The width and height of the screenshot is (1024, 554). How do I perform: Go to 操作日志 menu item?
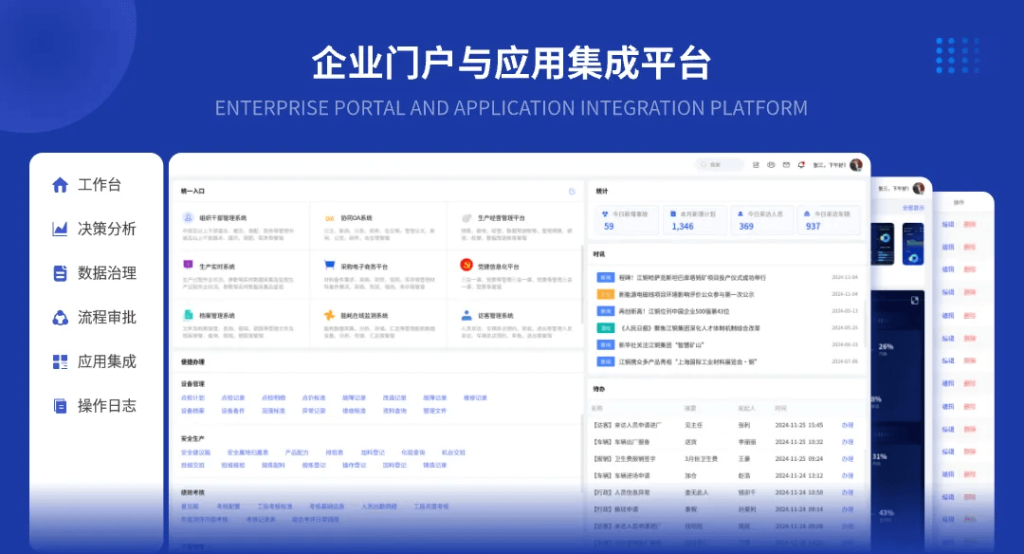click(x=106, y=406)
